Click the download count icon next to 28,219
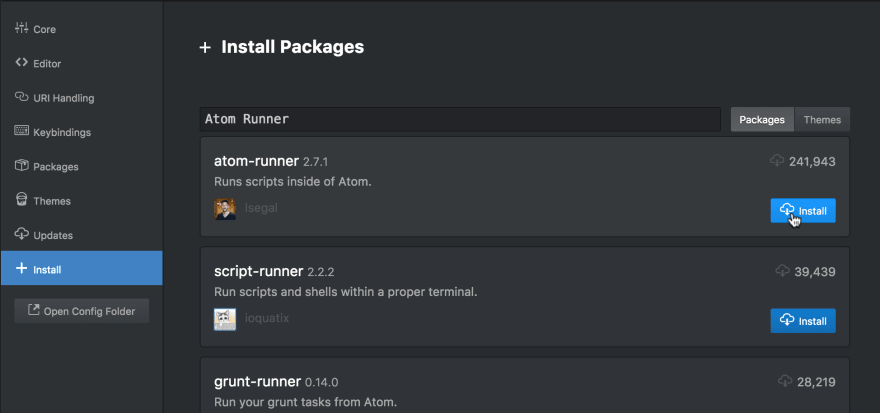Screen dimensions: 880x413 coord(785,382)
